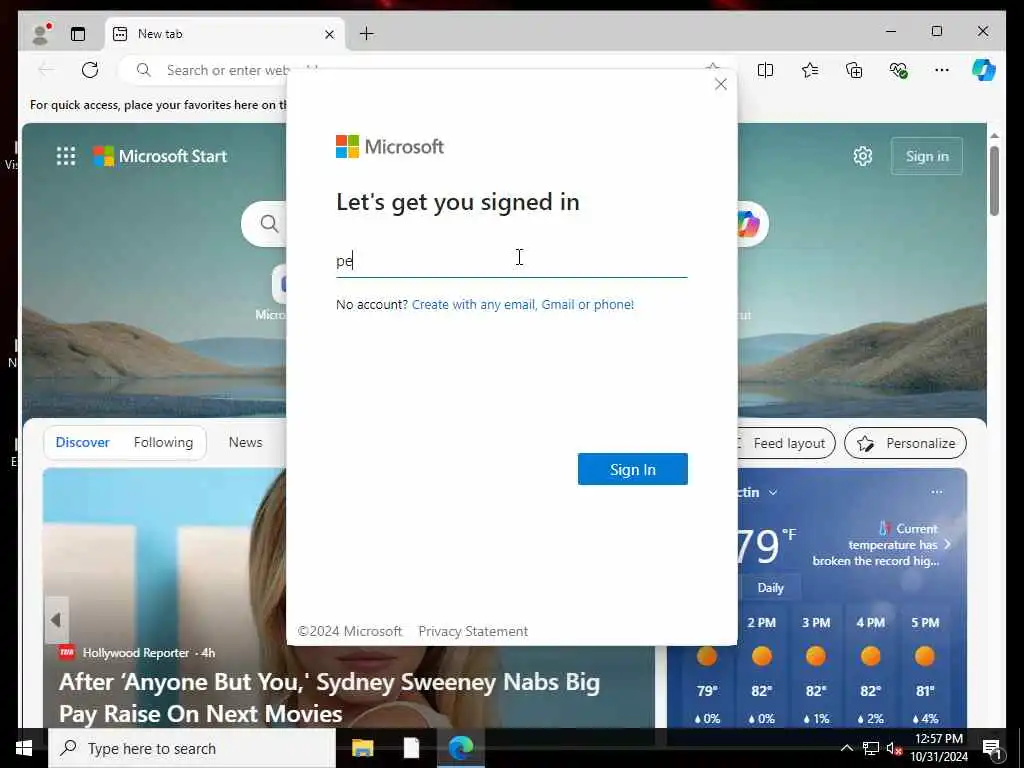The height and width of the screenshot is (768, 1024).
Task: Close the Microsoft sign-in dialog
Action: [721, 84]
